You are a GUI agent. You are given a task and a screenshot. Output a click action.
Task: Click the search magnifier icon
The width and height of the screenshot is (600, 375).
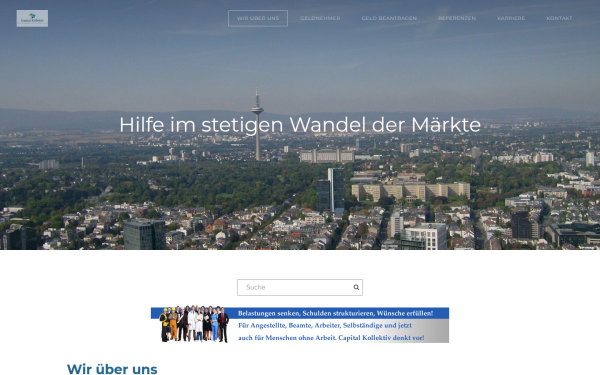click(x=356, y=287)
